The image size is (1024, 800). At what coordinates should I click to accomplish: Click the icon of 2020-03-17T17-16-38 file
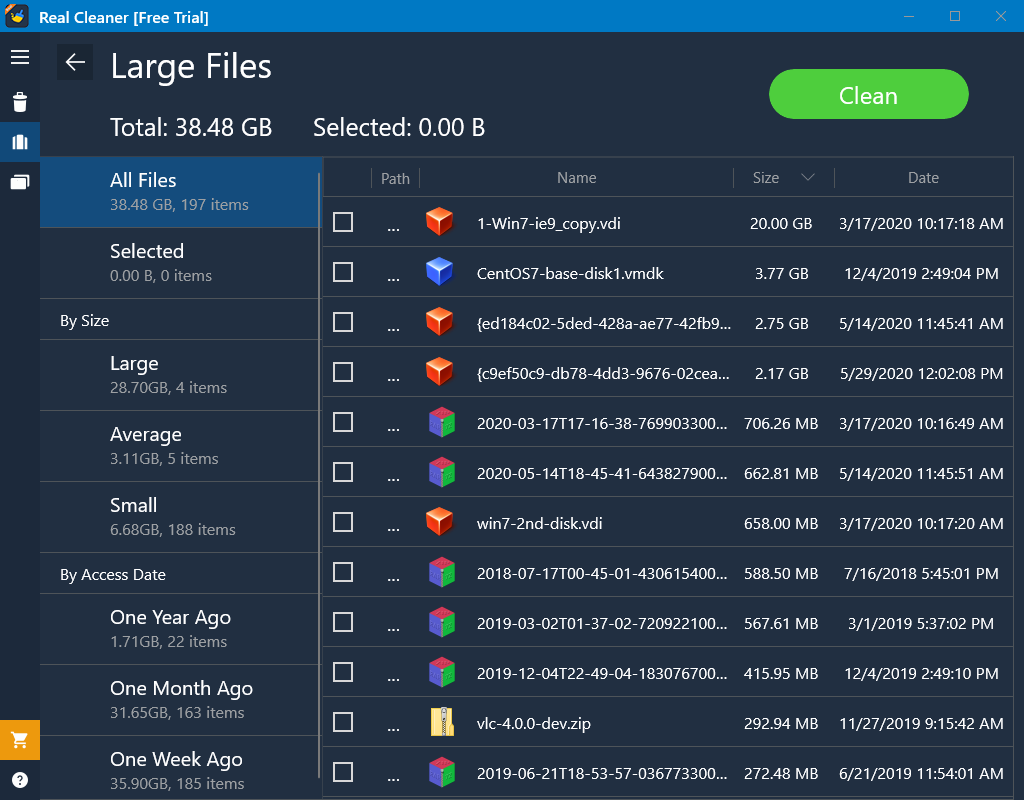[441, 422]
